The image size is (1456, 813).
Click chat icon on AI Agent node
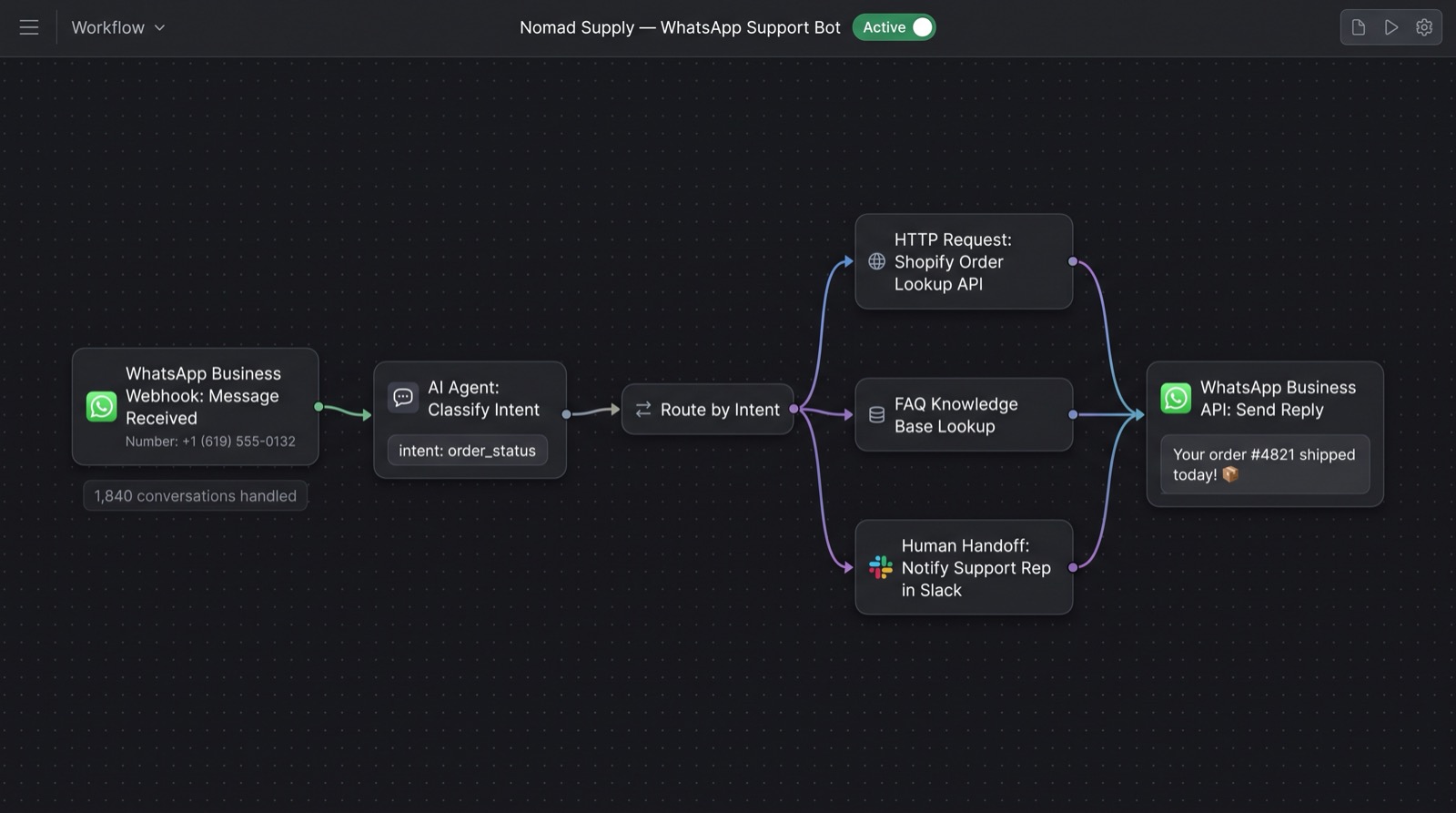tap(403, 397)
